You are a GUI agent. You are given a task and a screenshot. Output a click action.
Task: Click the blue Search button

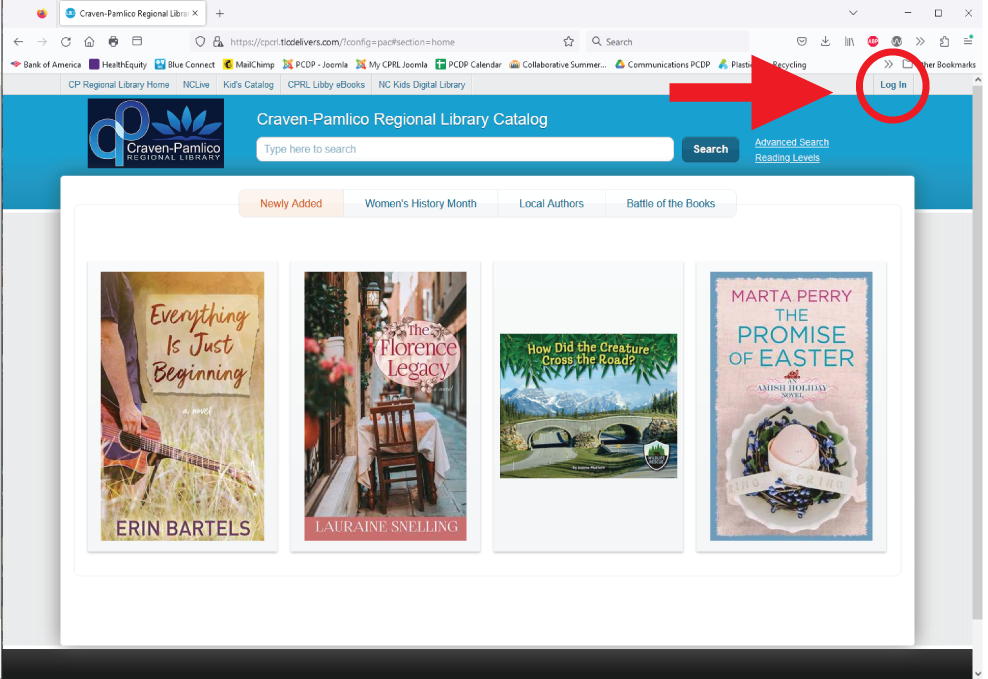pos(710,149)
